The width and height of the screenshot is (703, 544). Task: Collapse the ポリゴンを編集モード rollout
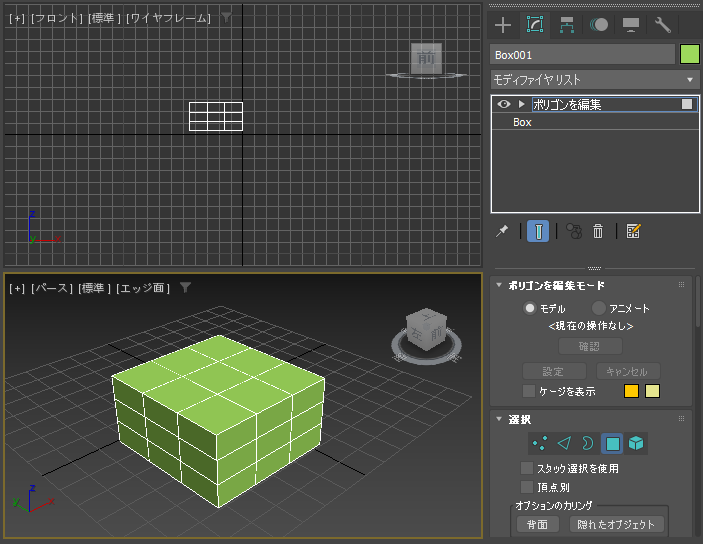tap(499, 285)
